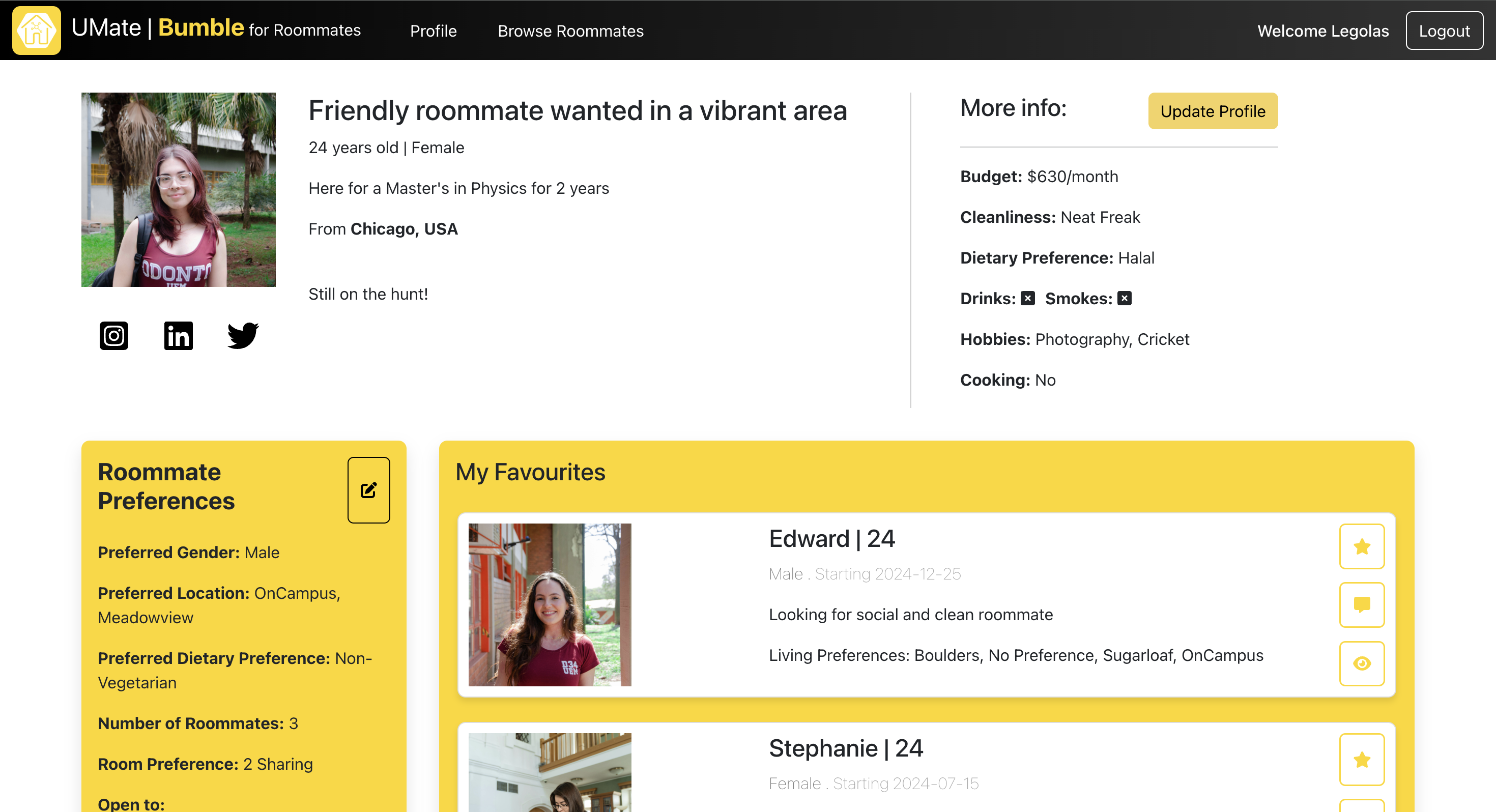Open Edward's card photo
The width and height of the screenshot is (1496, 812).
[x=550, y=604]
